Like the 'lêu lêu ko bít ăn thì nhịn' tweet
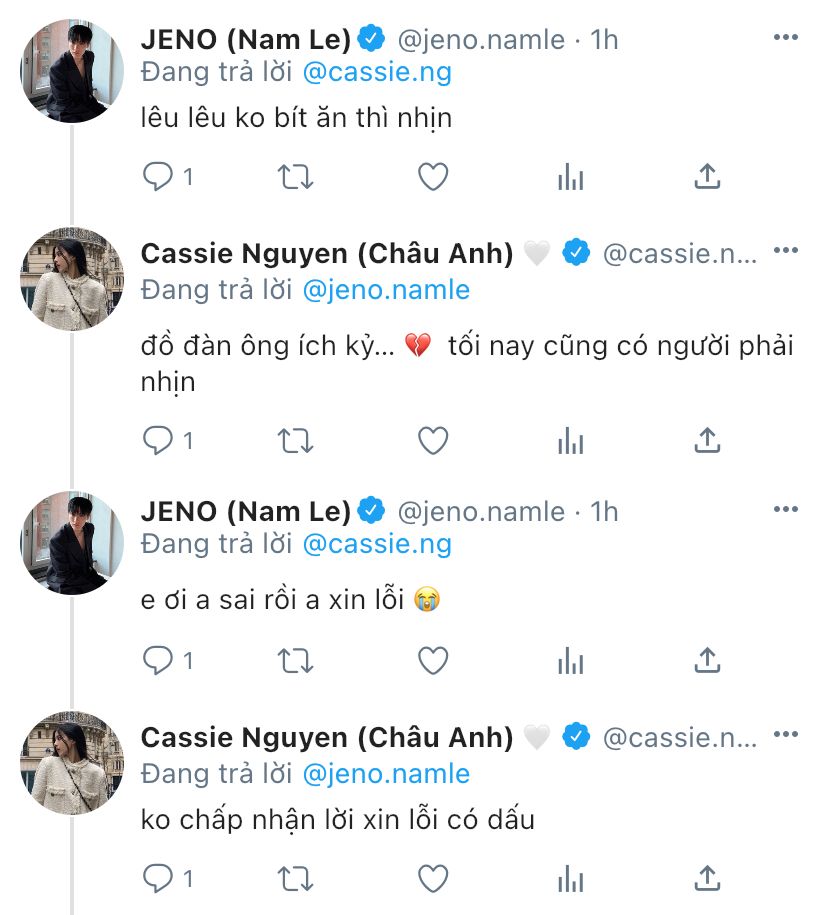The width and height of the screenshot is (828, 915). tap(432, 178)
